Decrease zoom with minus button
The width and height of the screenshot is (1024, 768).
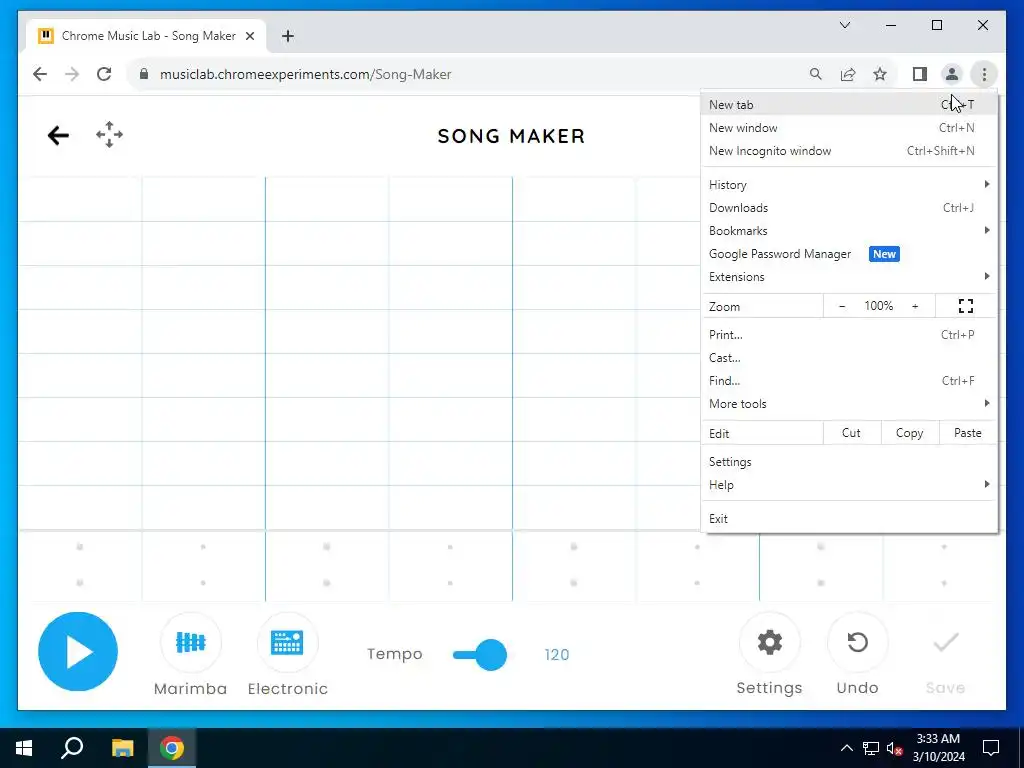pos(842,306)
